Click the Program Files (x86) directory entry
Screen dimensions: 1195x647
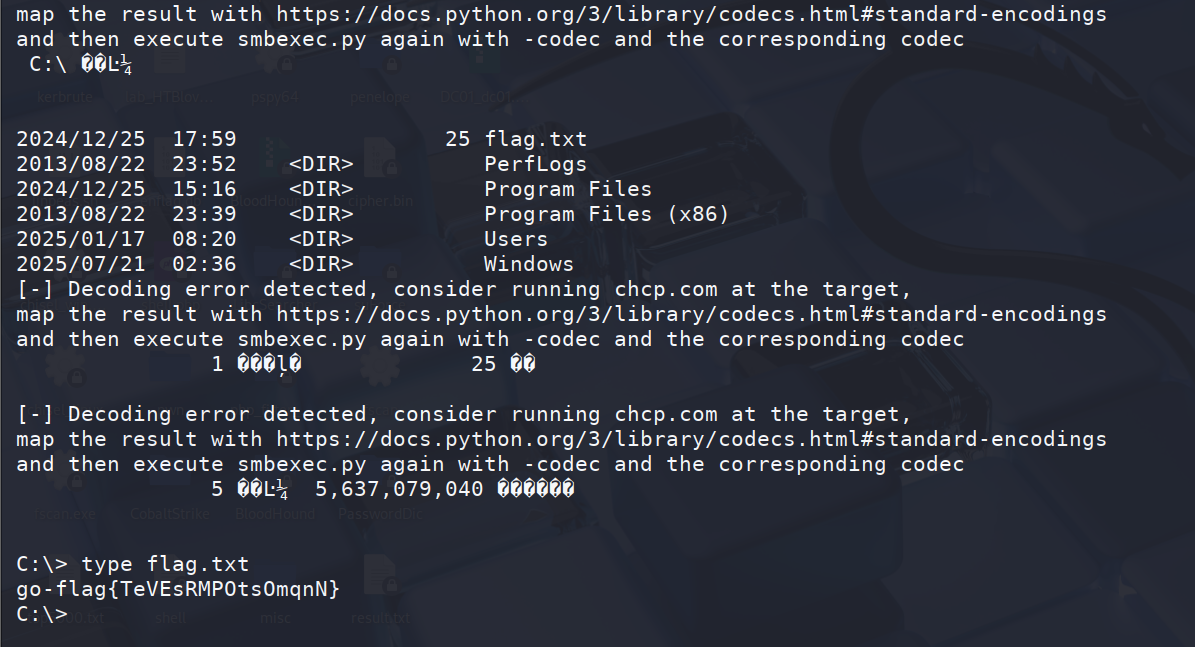pyautogui.click(x=607, y=214)
